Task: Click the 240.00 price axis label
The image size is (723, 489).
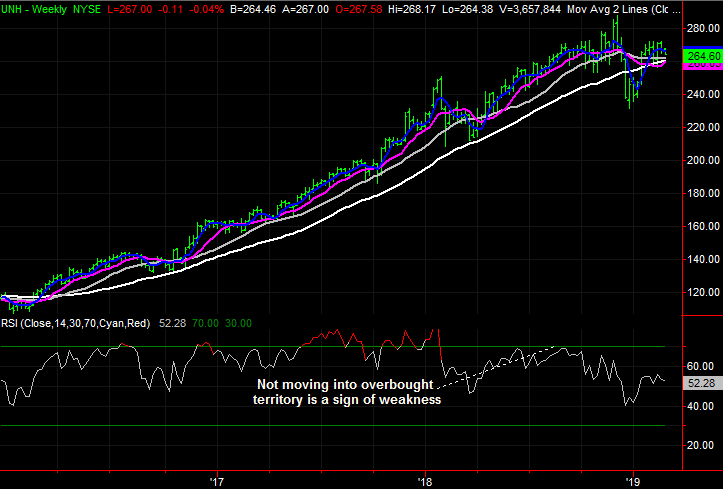Action: coord(704,94)
